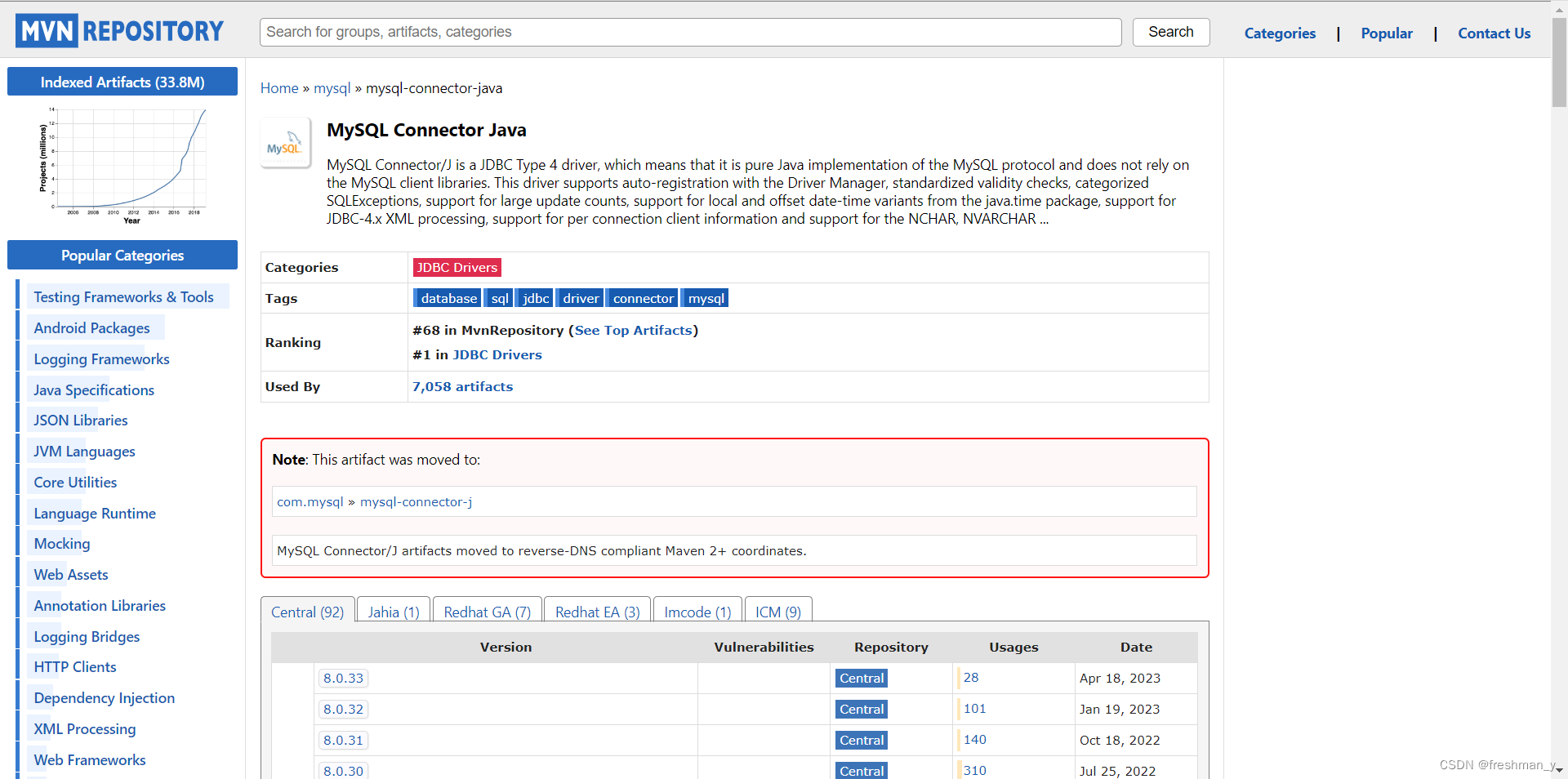Open Mocking category
The height and width of the screenshot is (779, 1568).
coord(62,543)
